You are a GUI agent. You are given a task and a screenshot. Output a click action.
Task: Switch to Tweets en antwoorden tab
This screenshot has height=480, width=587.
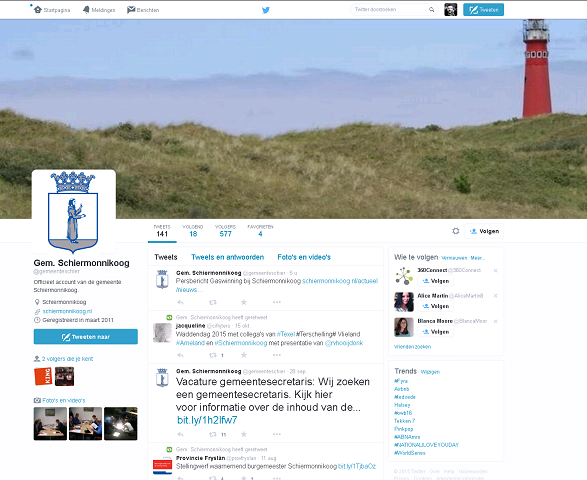[x=228, y=257]
